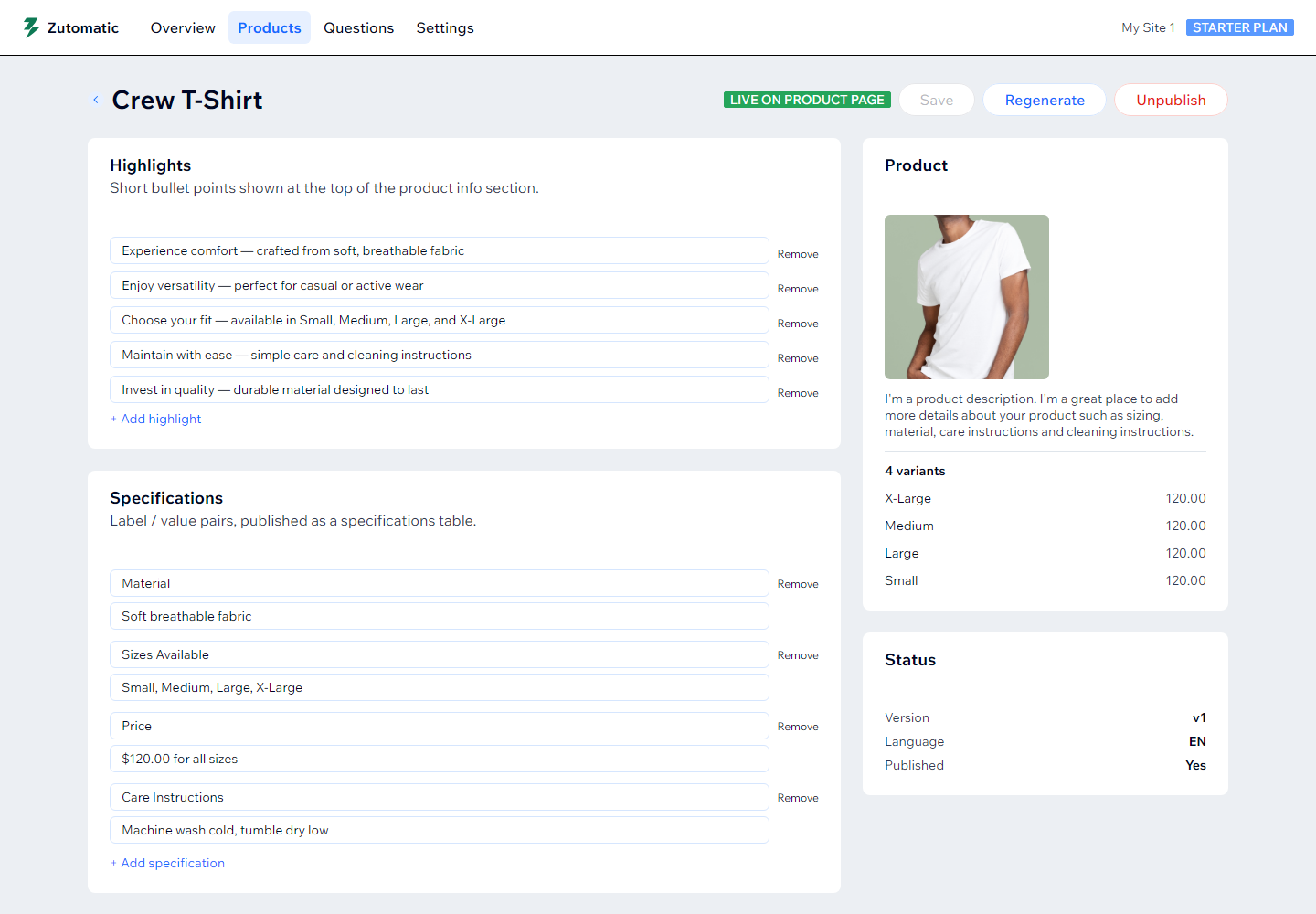Edit the Care Instructions label field
1316x914 pixels.
pyautogui.click(x=440, y=797)
